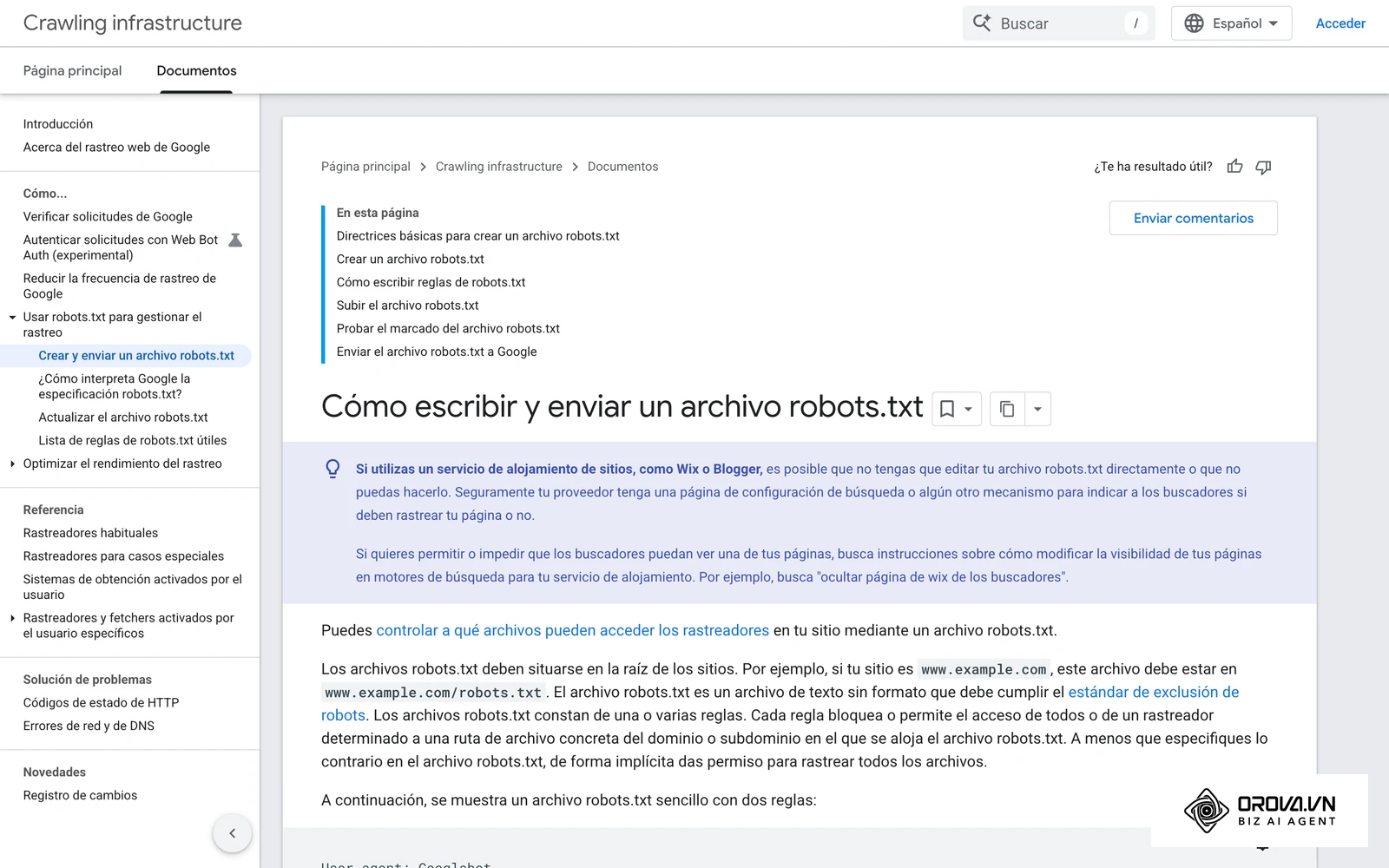This screenshot has width=1389, height=868.
Task: Switch to Página principal tab
Action: point(72,70)
